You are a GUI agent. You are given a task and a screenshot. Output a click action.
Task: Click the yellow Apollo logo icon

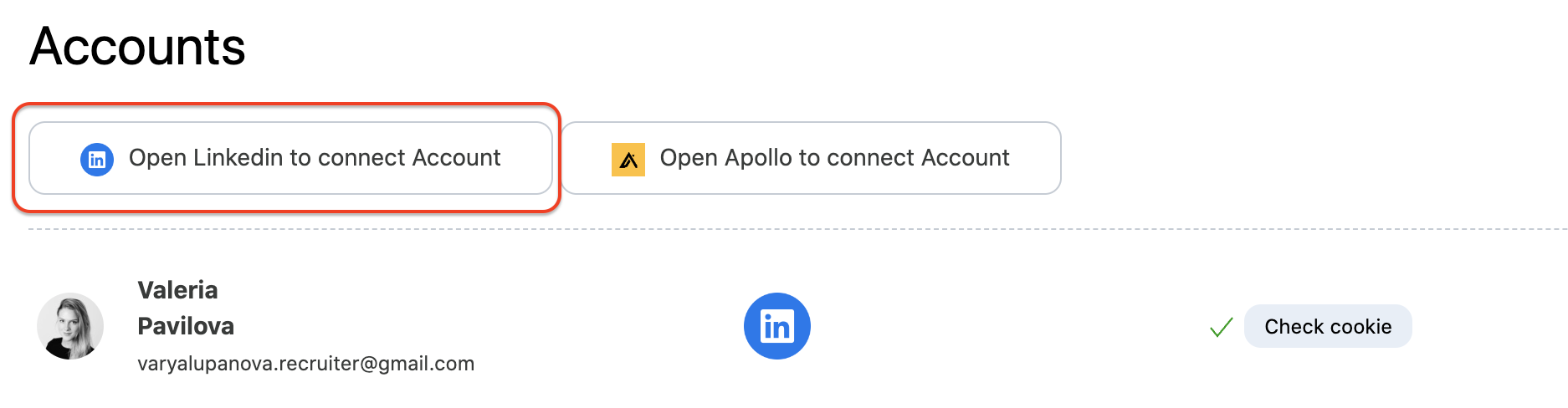click(628, 159)
